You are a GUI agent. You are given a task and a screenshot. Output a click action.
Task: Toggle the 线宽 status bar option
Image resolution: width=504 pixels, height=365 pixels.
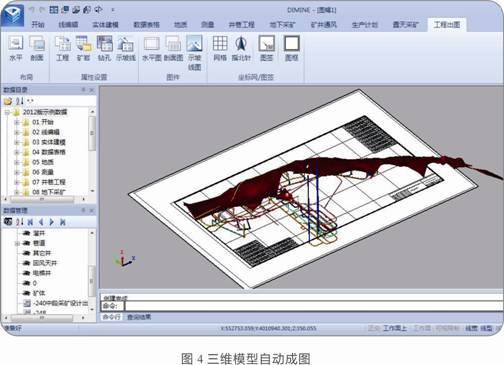(x=471, y=328)
